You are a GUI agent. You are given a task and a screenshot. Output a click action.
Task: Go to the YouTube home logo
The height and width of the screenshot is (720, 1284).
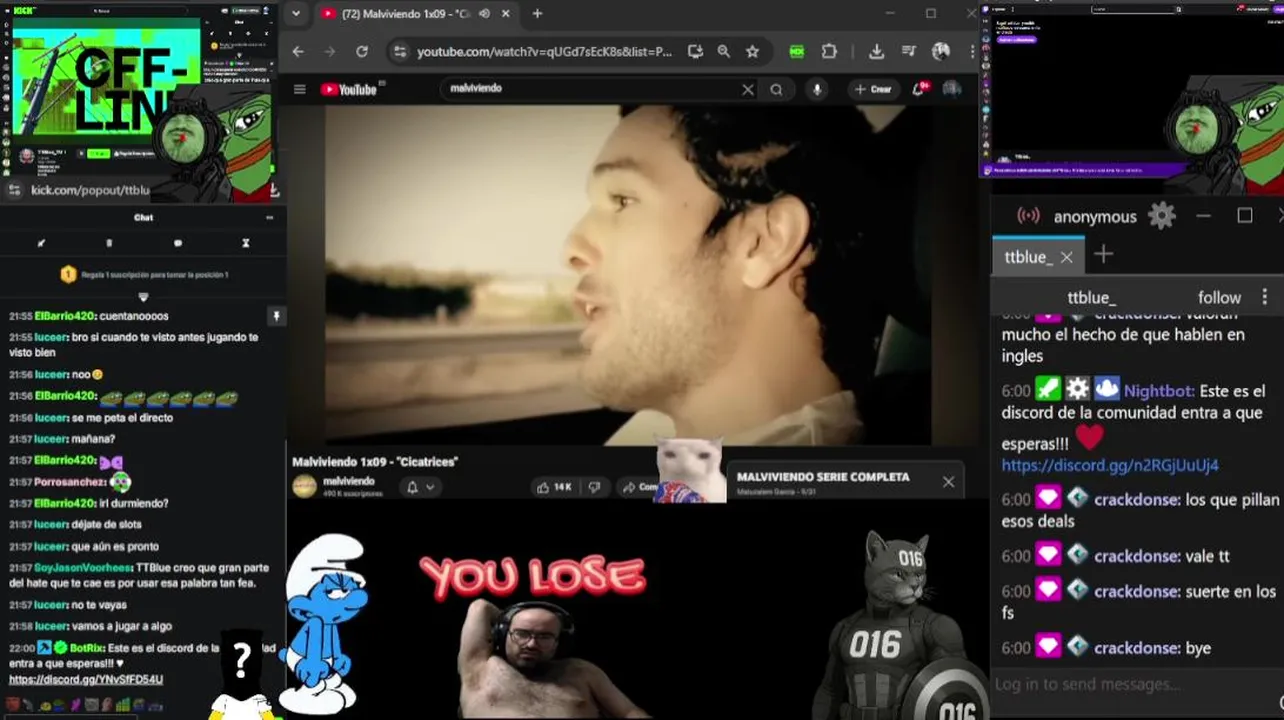349,90
